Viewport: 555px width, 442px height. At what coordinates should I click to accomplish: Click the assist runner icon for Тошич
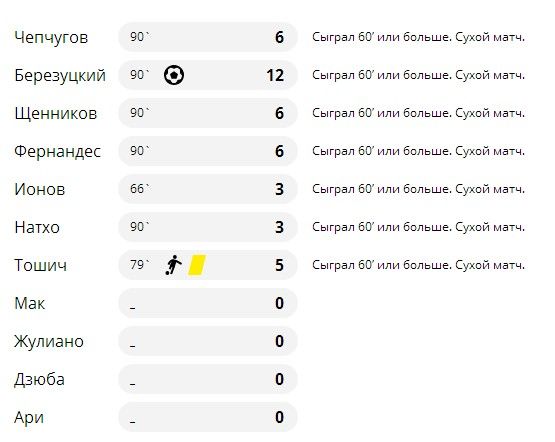173,265
